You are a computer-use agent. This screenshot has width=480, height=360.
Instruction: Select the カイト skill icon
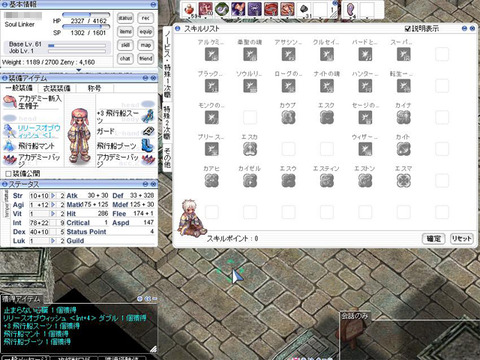click(404, 149)
